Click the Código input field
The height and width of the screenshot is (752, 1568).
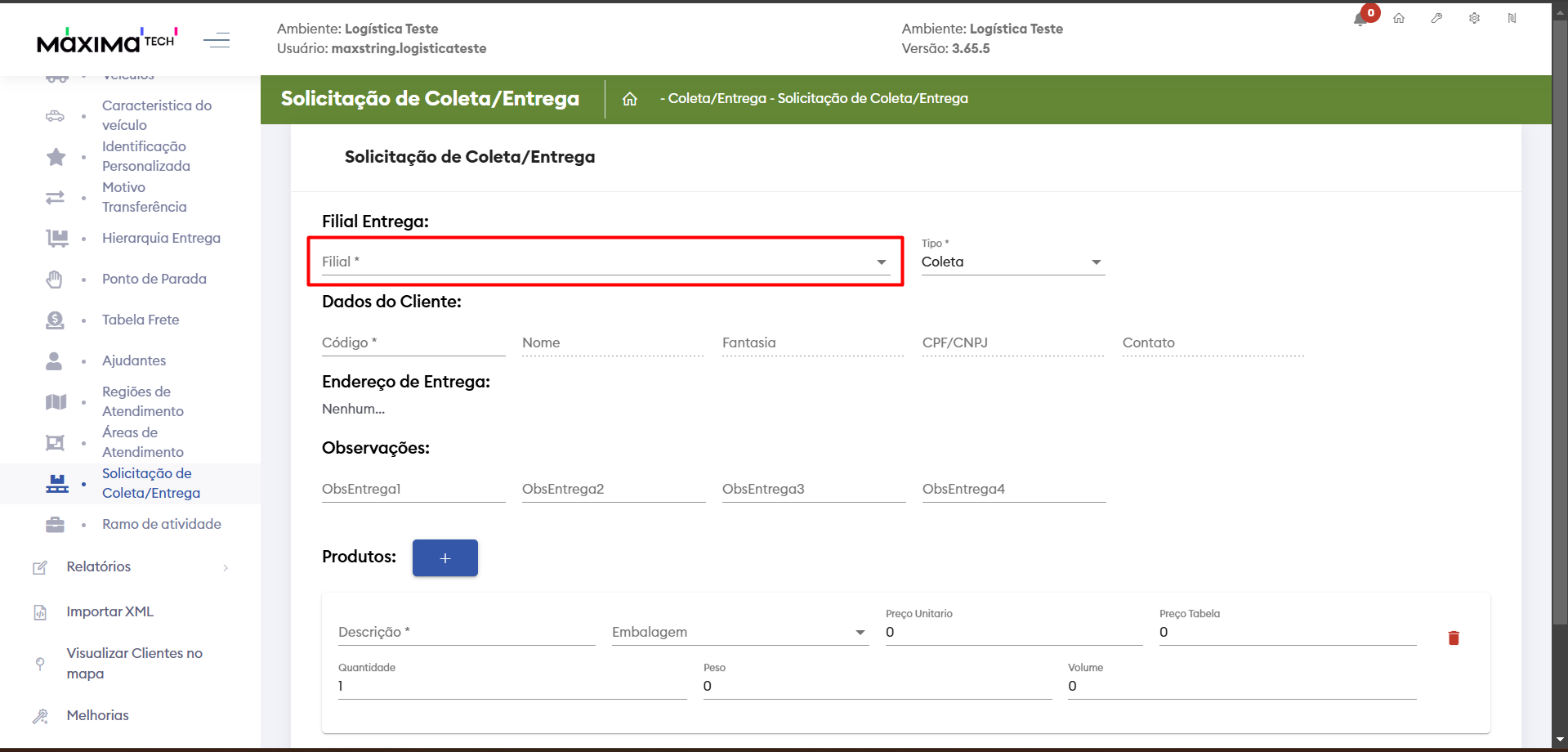click(413, 343)
